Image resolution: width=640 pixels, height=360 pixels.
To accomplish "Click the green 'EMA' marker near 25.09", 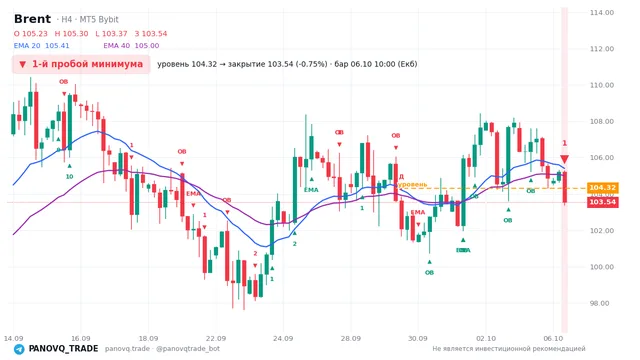I will click(311, 190).
